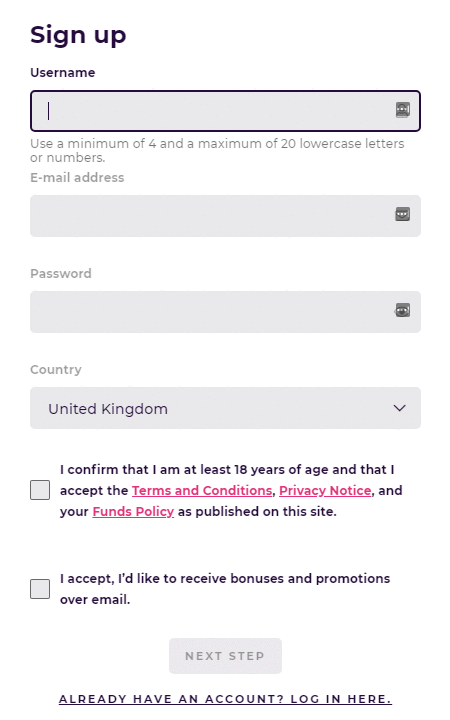Click the E-mail address label text
This screenshot has width=450, height=720.
[x=77, y=177]
